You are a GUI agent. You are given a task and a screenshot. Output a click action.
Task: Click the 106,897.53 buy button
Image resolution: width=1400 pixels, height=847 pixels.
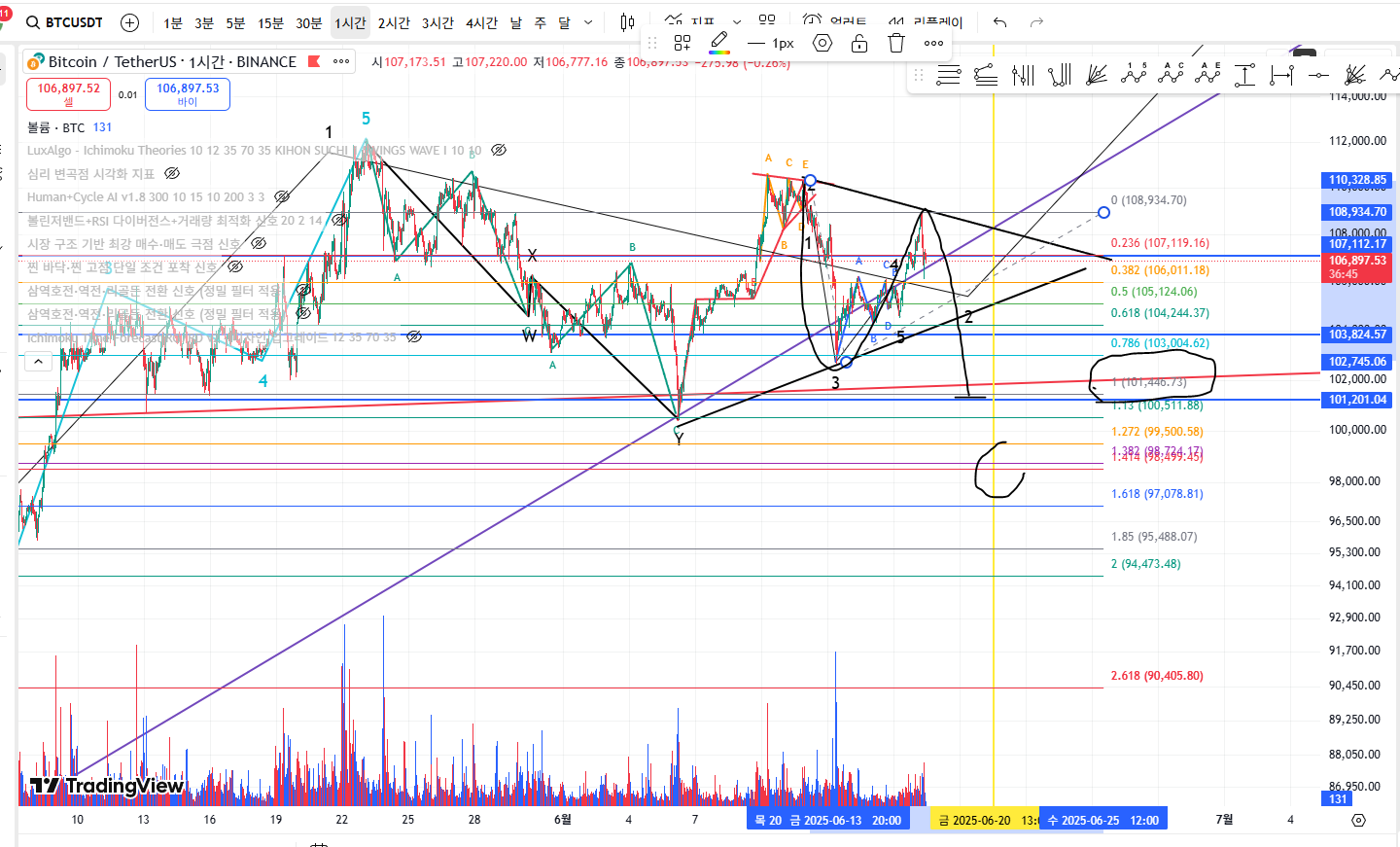(x=188, y=94)
